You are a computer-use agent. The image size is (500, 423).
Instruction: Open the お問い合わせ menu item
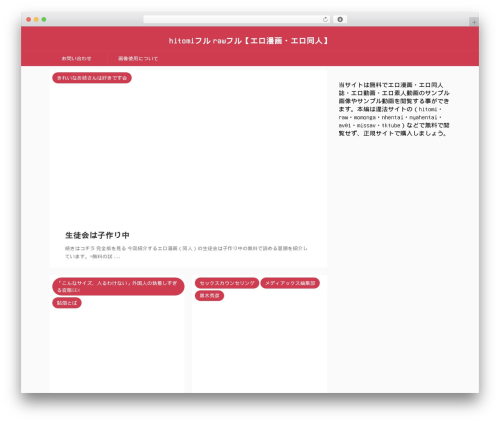click(76, 59)
